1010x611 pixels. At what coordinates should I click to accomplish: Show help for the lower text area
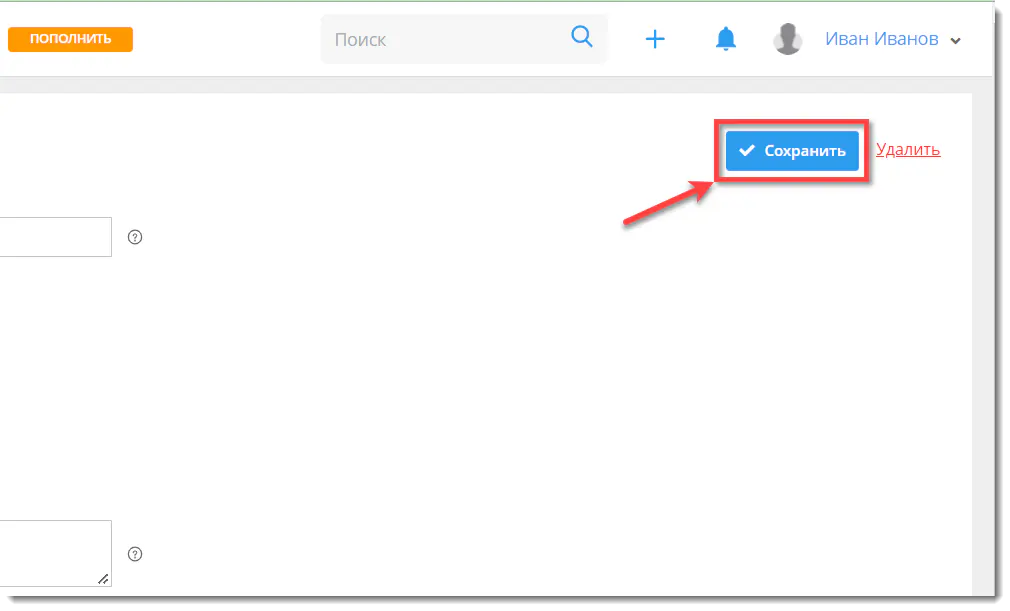pos(135,554)
